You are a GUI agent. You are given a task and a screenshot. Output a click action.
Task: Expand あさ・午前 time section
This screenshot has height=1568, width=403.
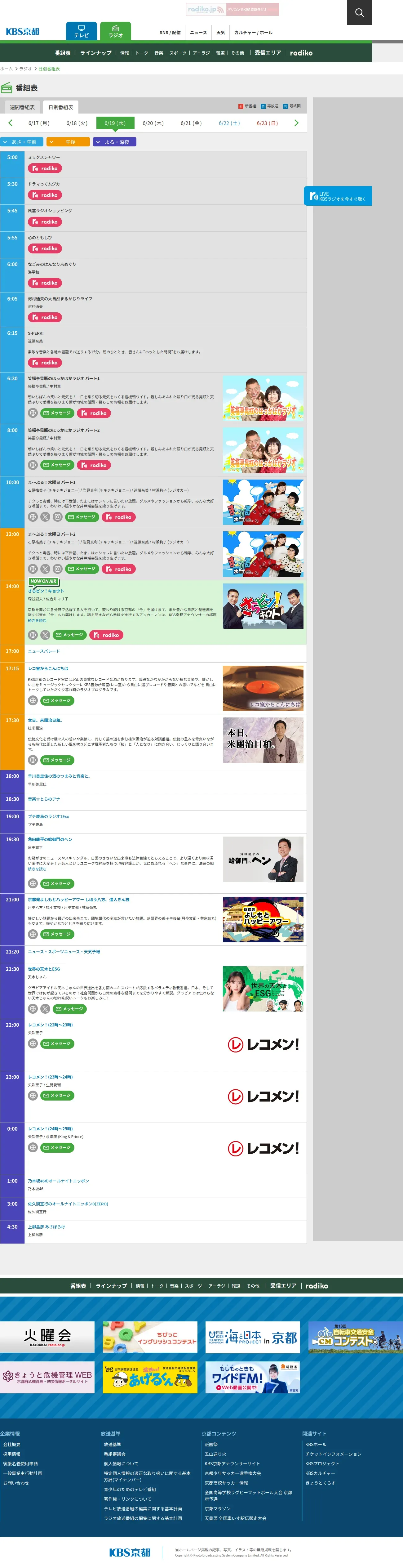pyautogui.click(x=22, y=142)
